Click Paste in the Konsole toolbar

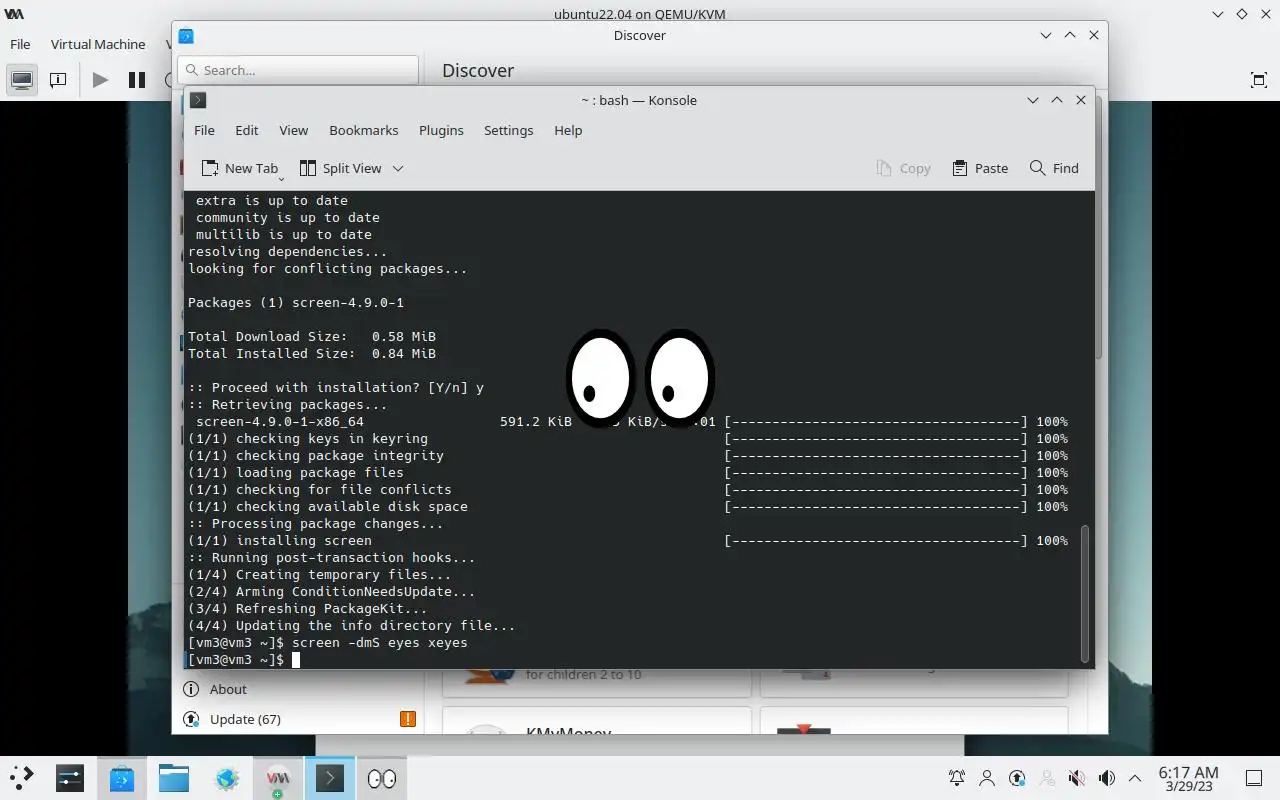click(980, 168)
